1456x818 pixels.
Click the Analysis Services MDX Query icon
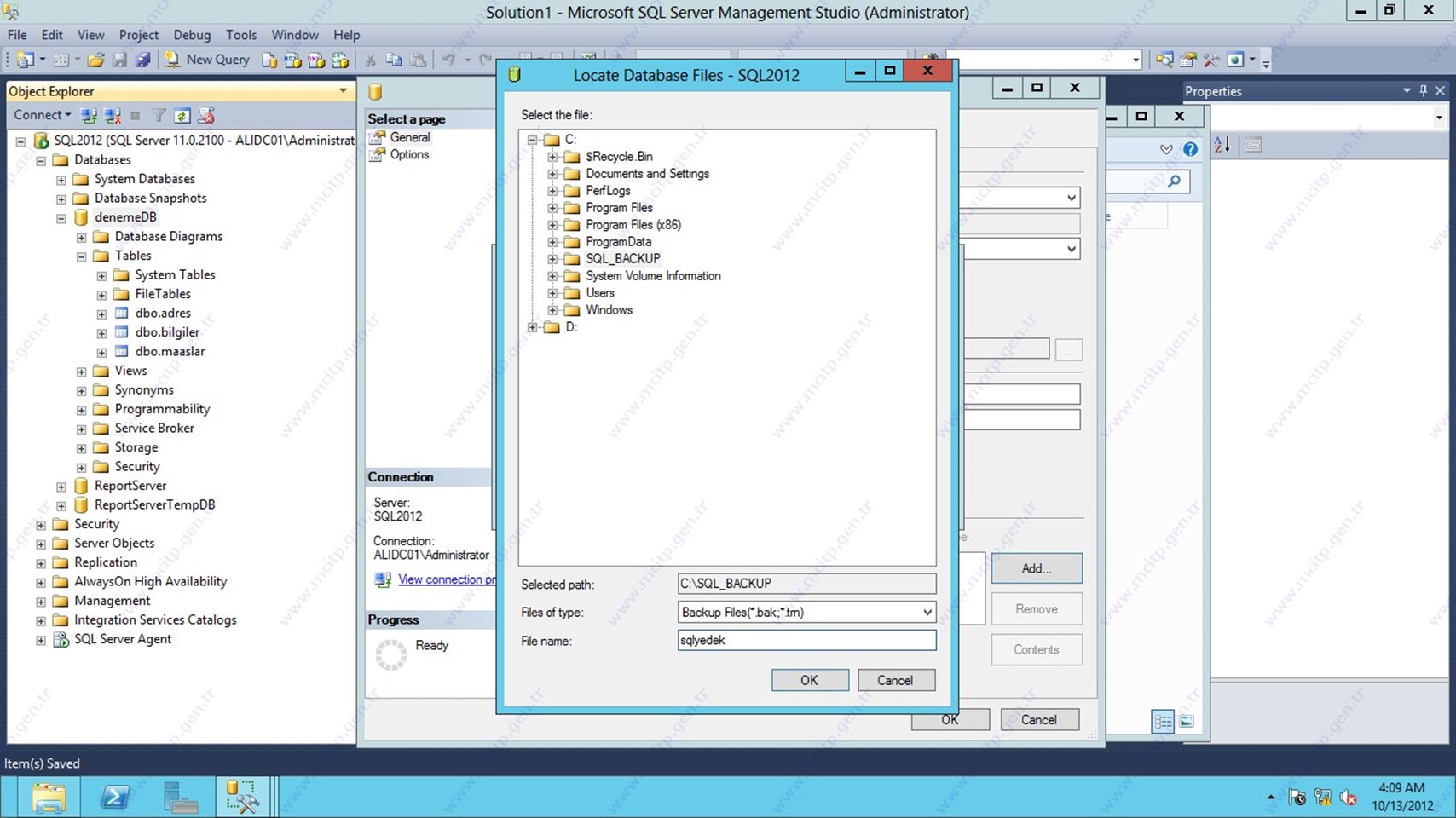pos(292,60)
